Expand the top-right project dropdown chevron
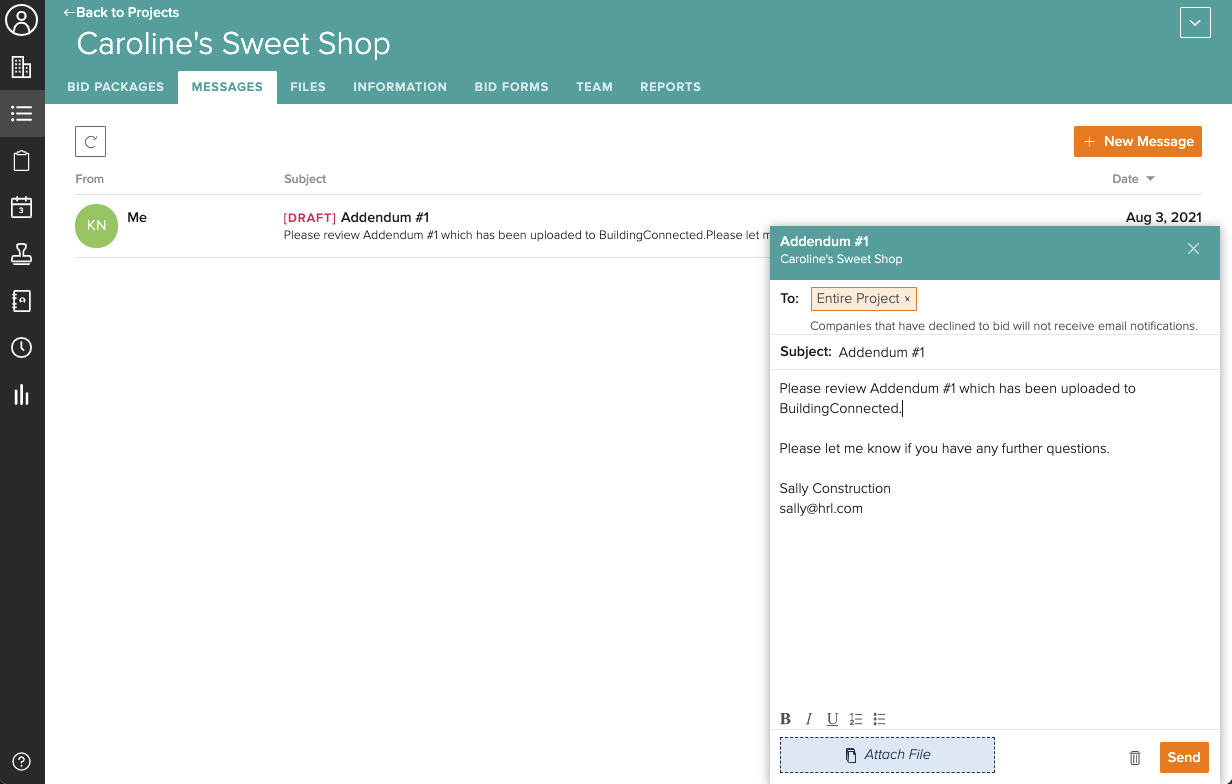Image resolution: width=1232 pixels, height=784 pixels. (1195, 22)
